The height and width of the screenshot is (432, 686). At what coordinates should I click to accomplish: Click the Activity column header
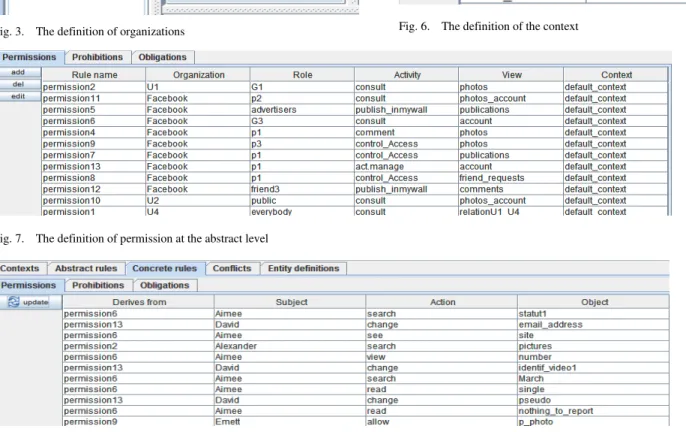(x=407, y=75)
